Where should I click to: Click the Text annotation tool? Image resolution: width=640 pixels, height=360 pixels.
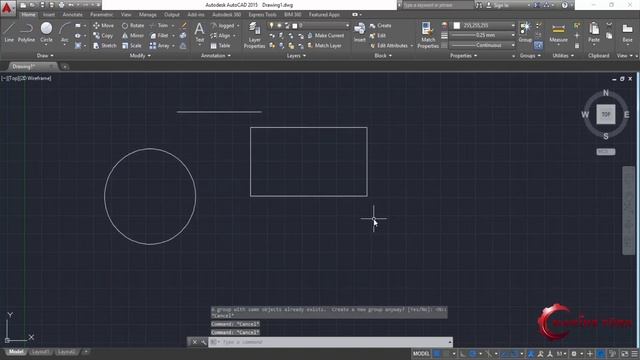[199, 32]
